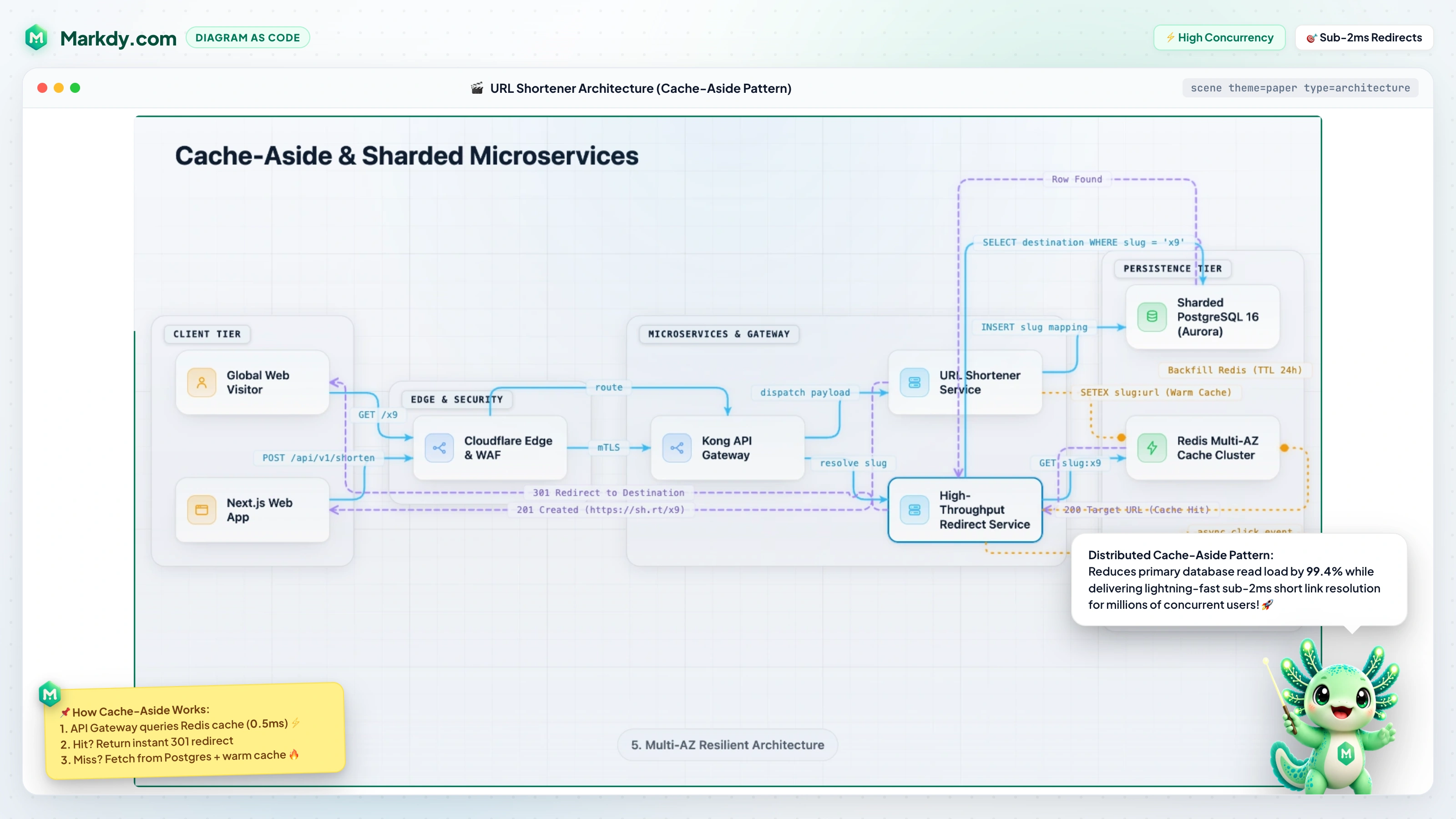This screenshot has width=1456, height=819.
Task: Click the mTLS edge label
Action: [x=609, y=447]
